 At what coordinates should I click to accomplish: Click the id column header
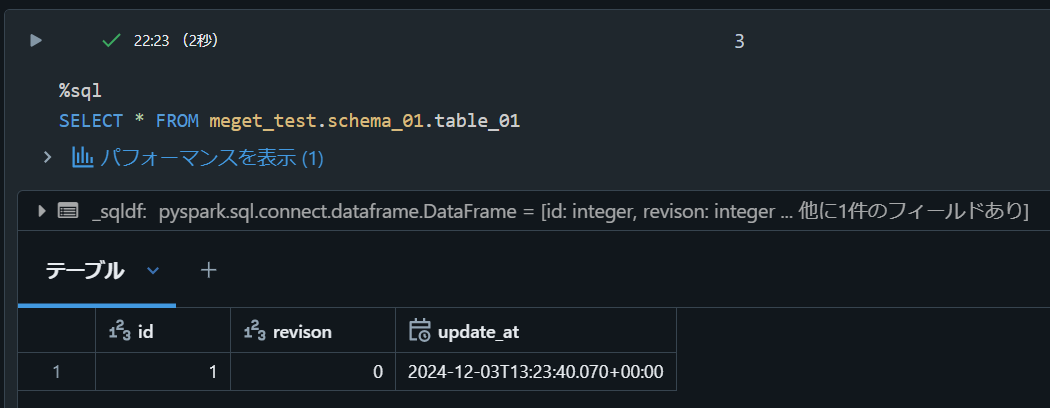[145, 331]
